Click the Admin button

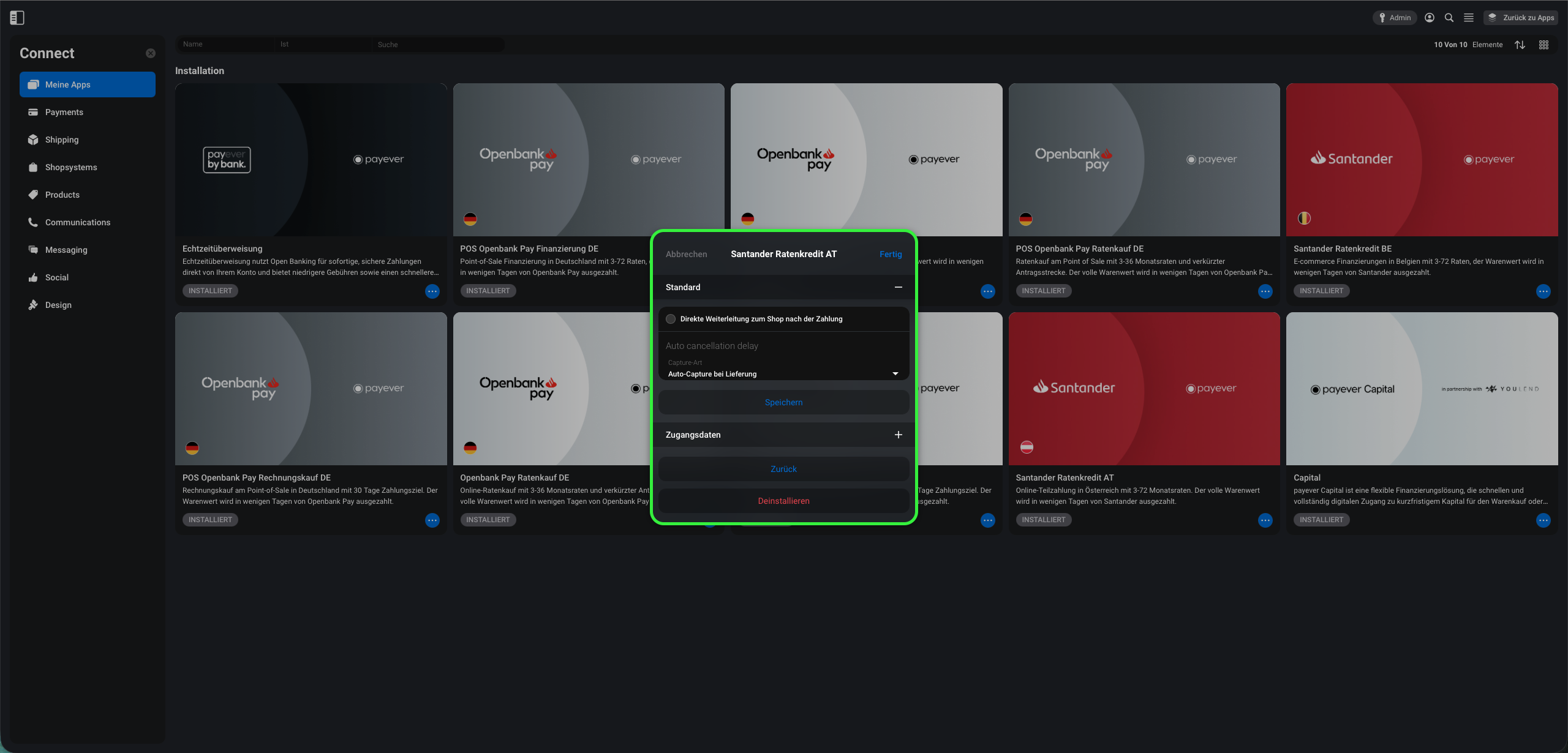1395,18
